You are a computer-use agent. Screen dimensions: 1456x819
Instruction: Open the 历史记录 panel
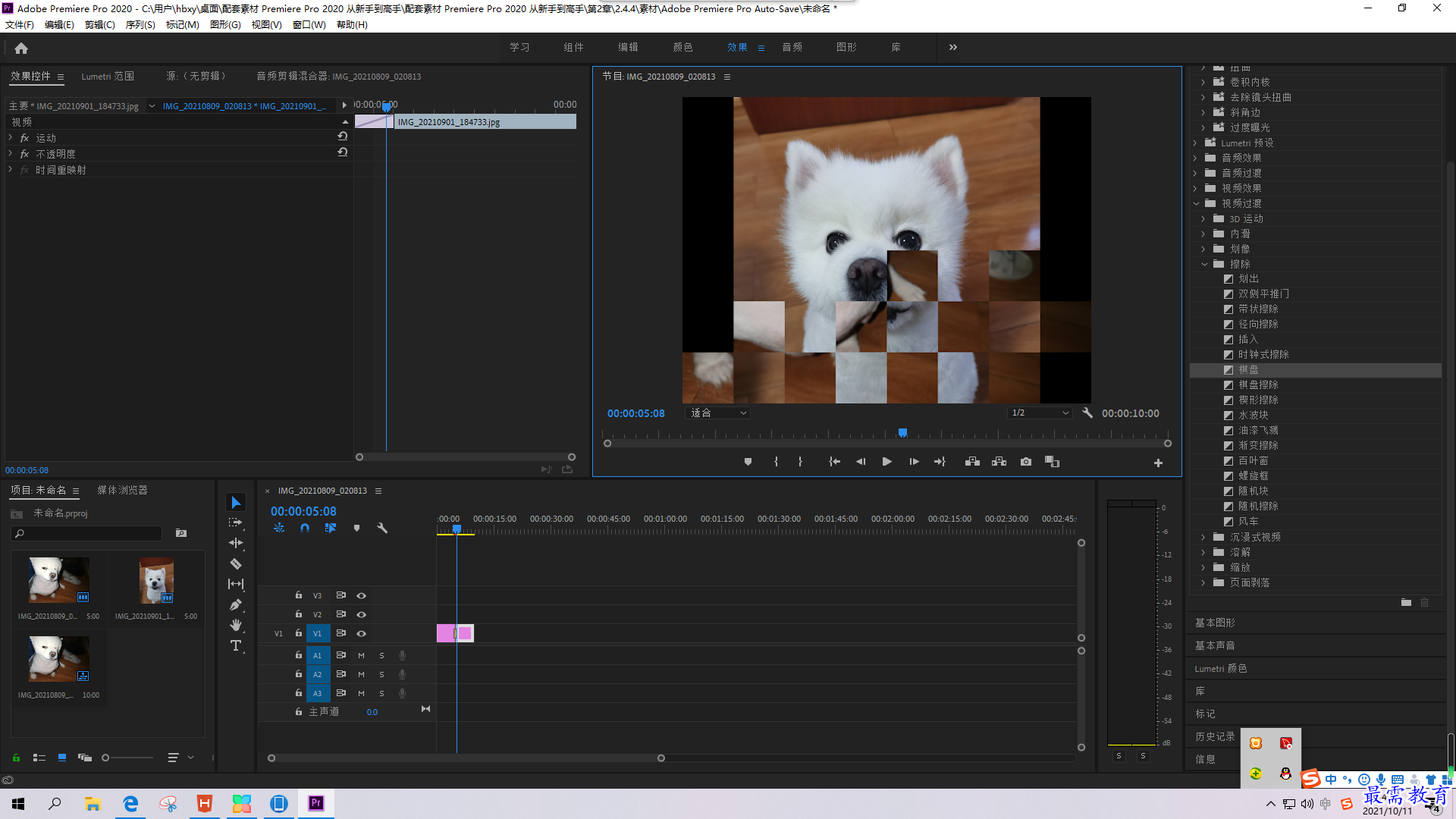[x=1215, y=737]
